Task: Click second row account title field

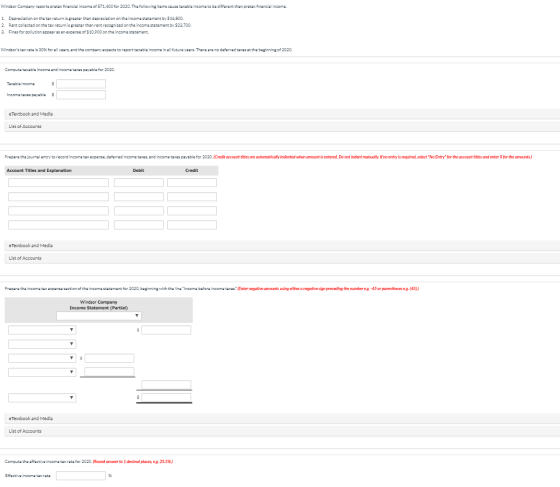Action: point(59,197)
